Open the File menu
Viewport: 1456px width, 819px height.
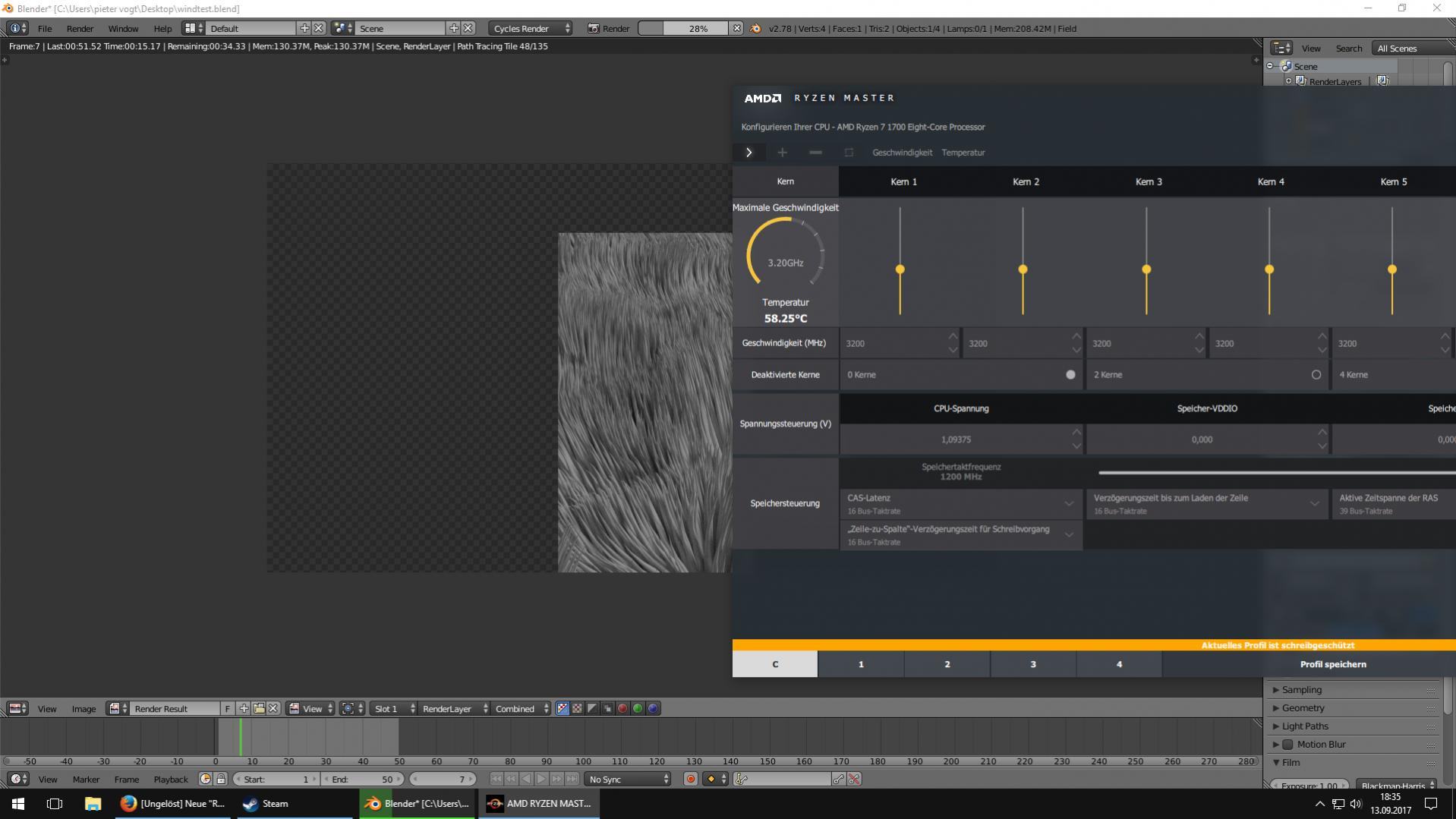(45, 28)
